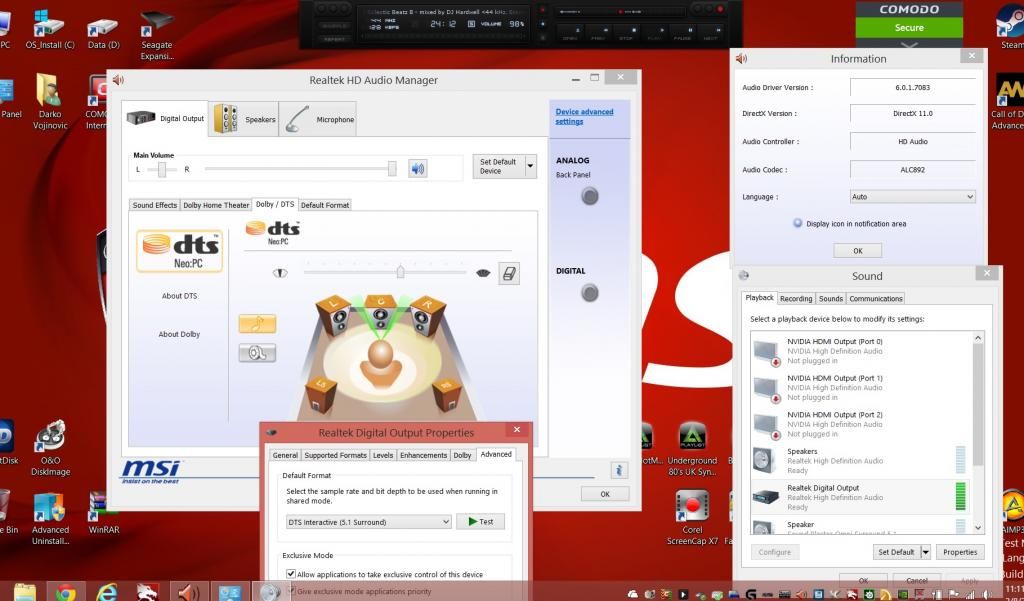This screenshot has width=1024, height=601.
Task: Open Internet Explorer from the taskbar
Action: [106, 592]
